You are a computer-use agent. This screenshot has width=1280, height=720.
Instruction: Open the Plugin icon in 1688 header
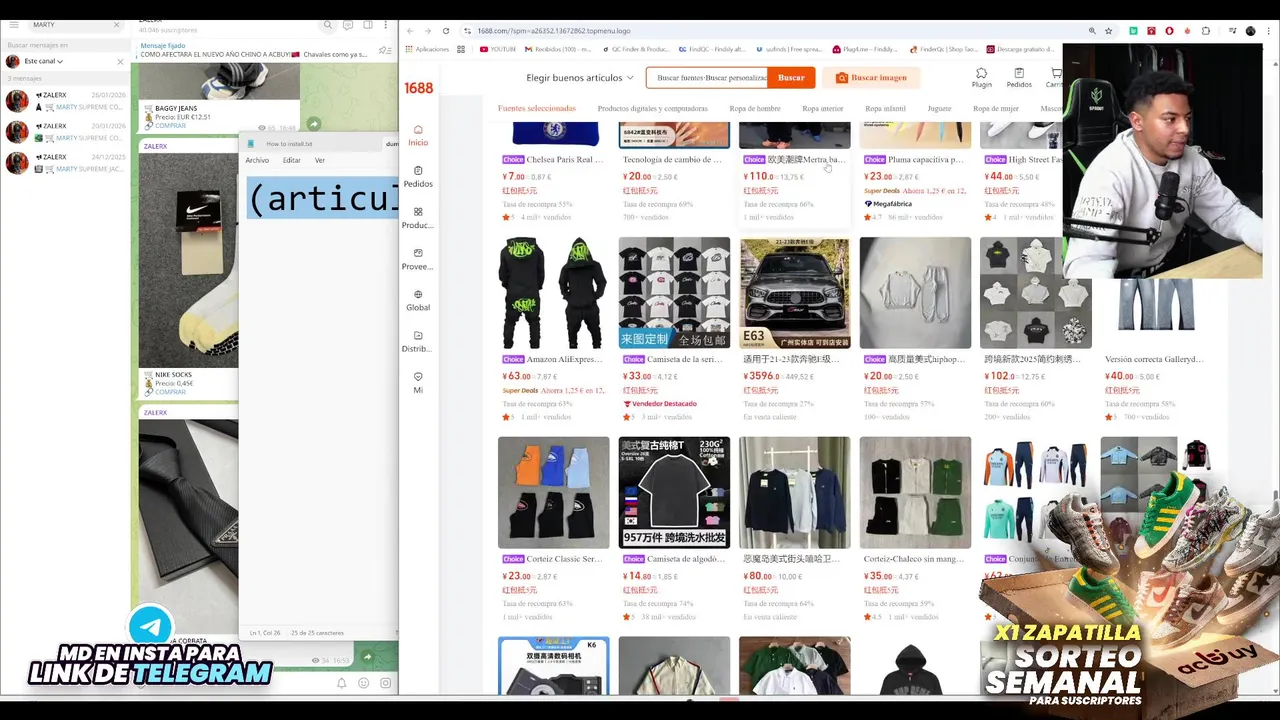tap(982, 78)
